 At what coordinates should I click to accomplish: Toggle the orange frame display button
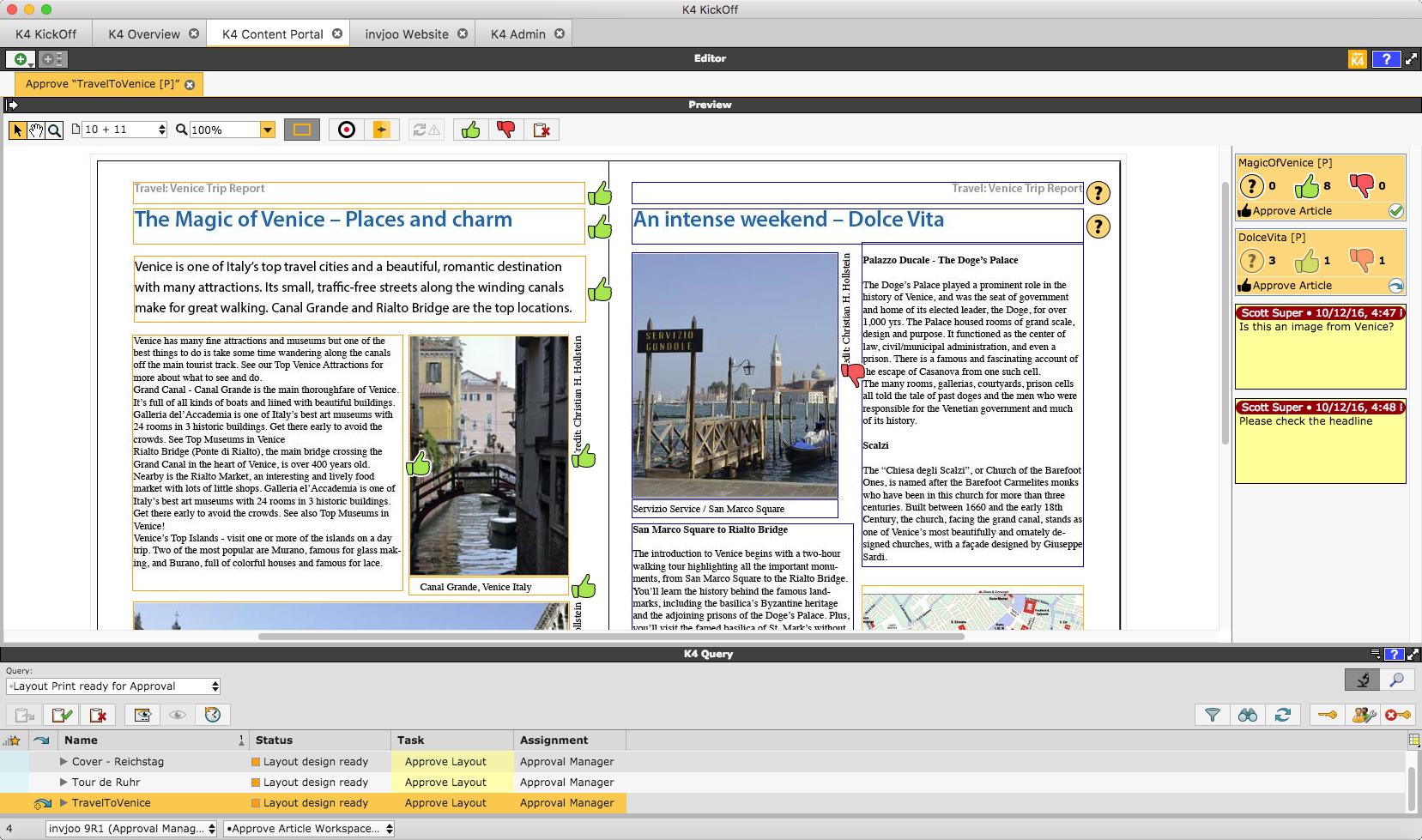[302, 130]
